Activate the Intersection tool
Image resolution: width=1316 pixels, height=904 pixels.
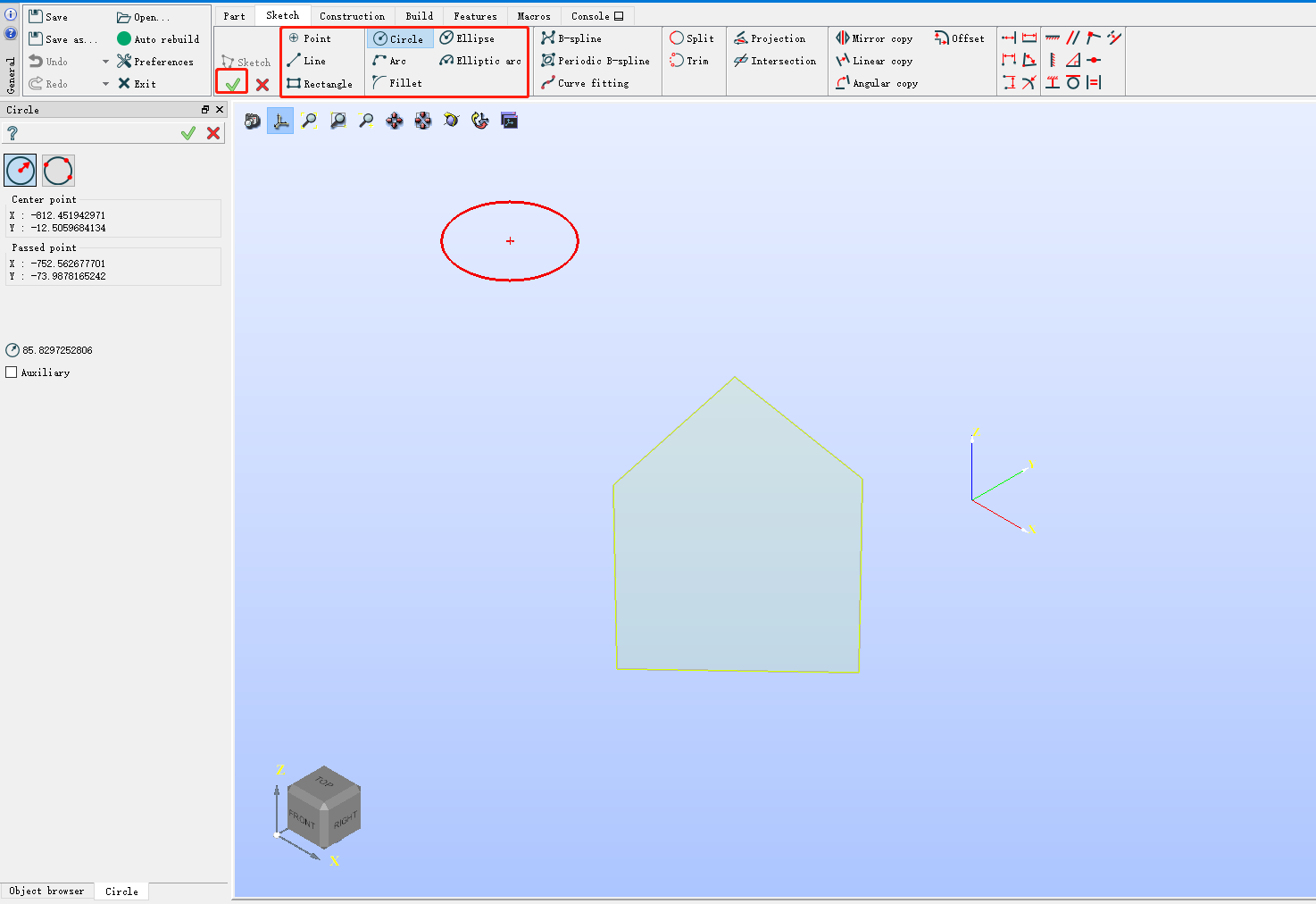point(775,61)
